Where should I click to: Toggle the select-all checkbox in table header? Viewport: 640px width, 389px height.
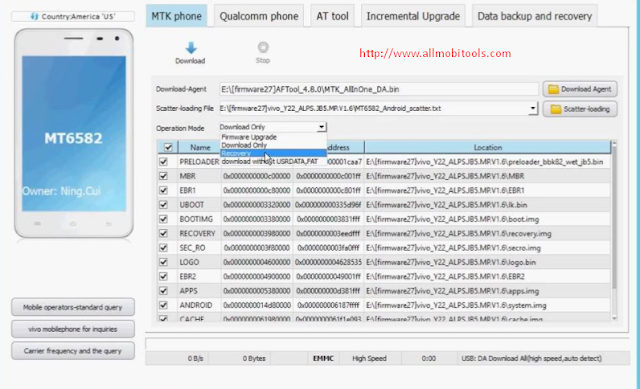(x=168, y=147)
